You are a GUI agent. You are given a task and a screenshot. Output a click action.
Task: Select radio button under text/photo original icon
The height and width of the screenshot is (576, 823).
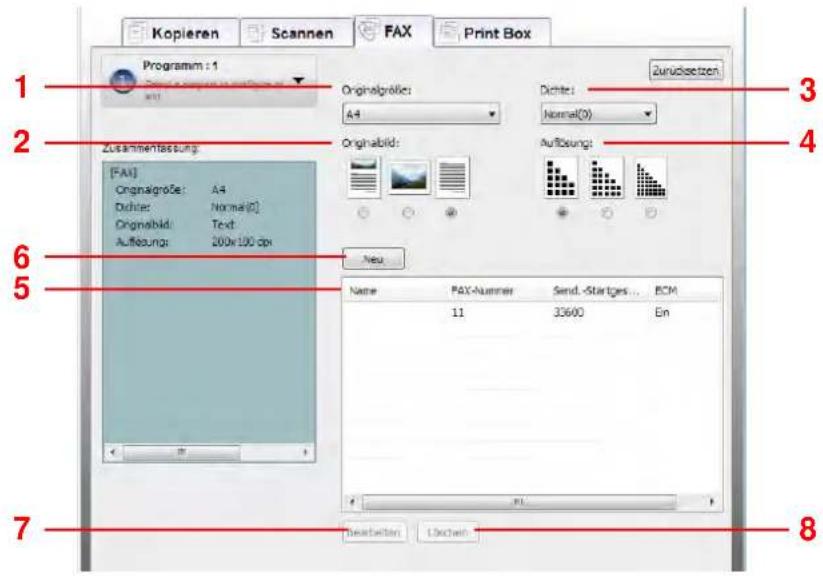point(363,213)
